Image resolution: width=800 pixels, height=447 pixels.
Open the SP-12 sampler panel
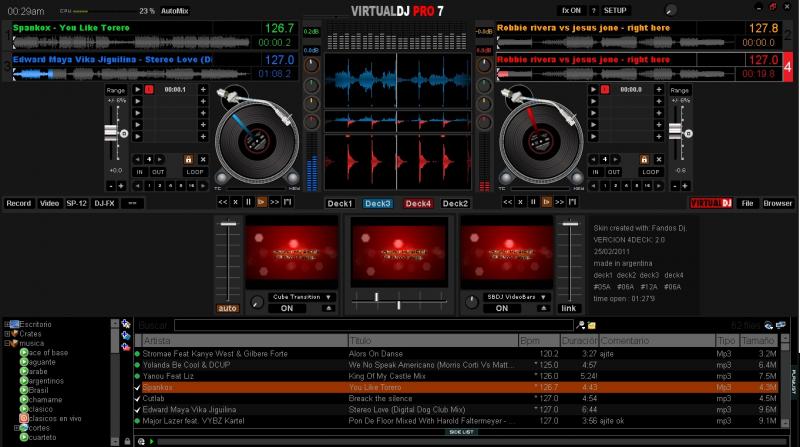77,203
